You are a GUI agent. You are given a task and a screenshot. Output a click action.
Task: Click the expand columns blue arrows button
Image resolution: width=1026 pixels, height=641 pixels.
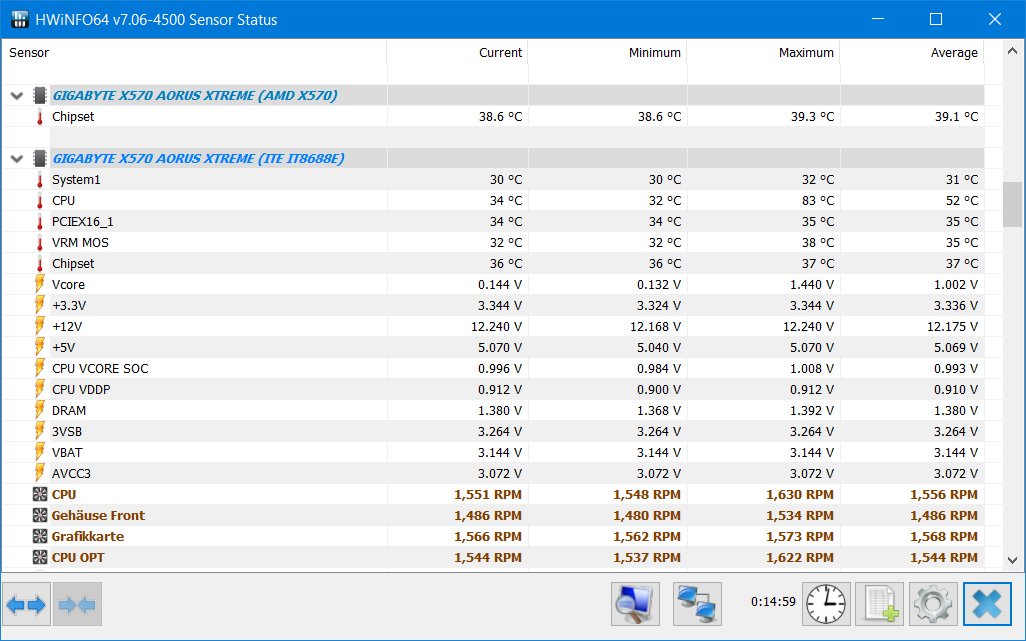click(x=27, y=604)
